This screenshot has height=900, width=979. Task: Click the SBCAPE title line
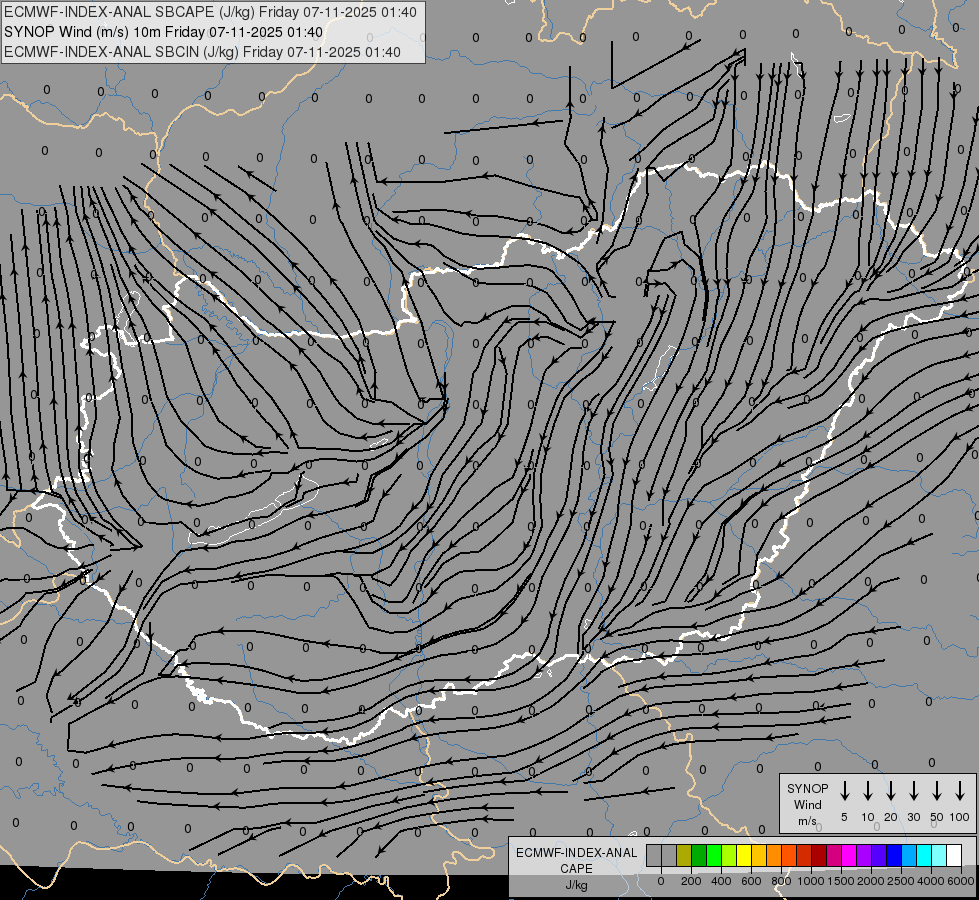[x=210, y=12]
